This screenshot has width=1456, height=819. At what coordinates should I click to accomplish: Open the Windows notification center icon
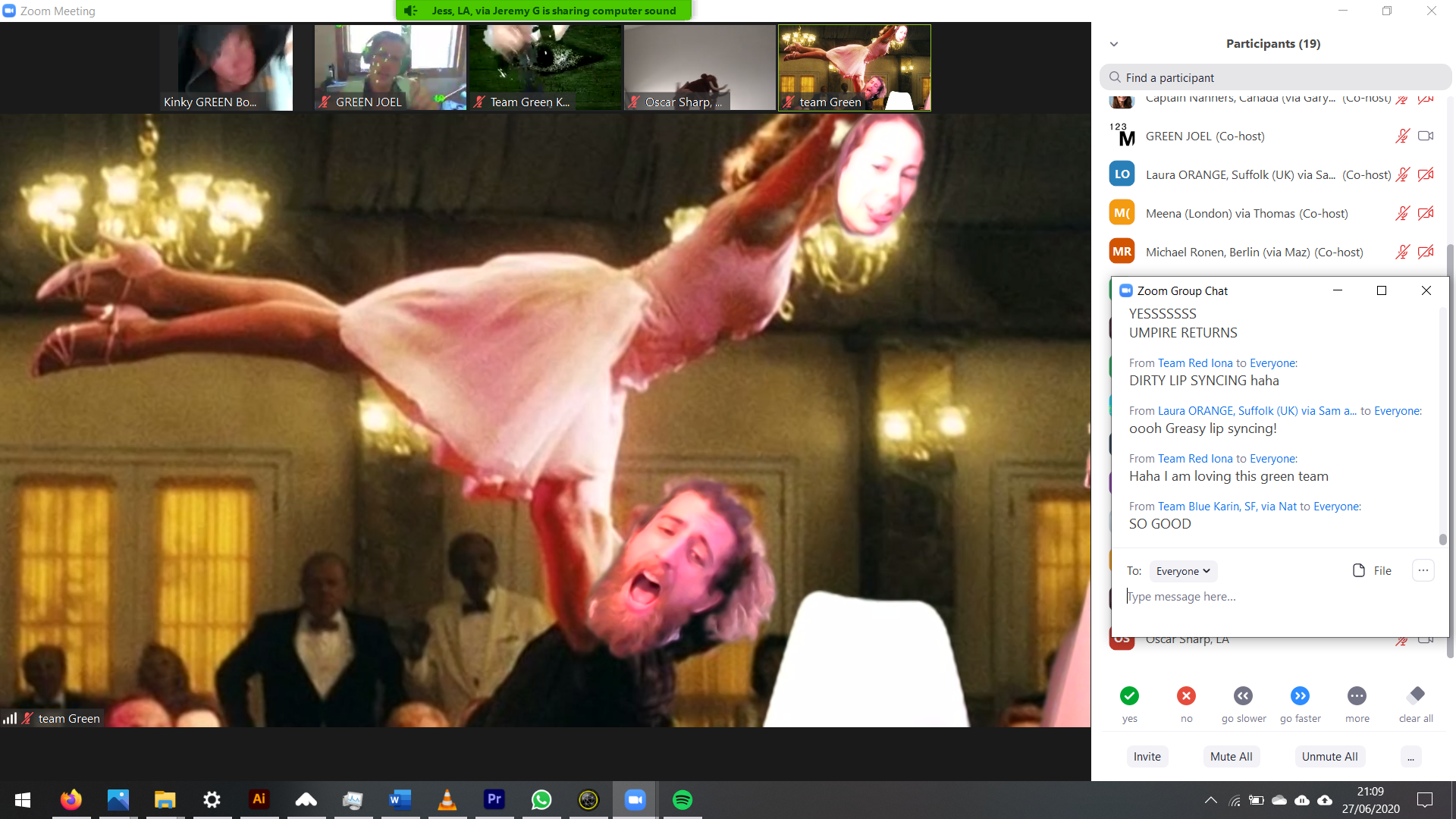click(x=1425, y=800)
